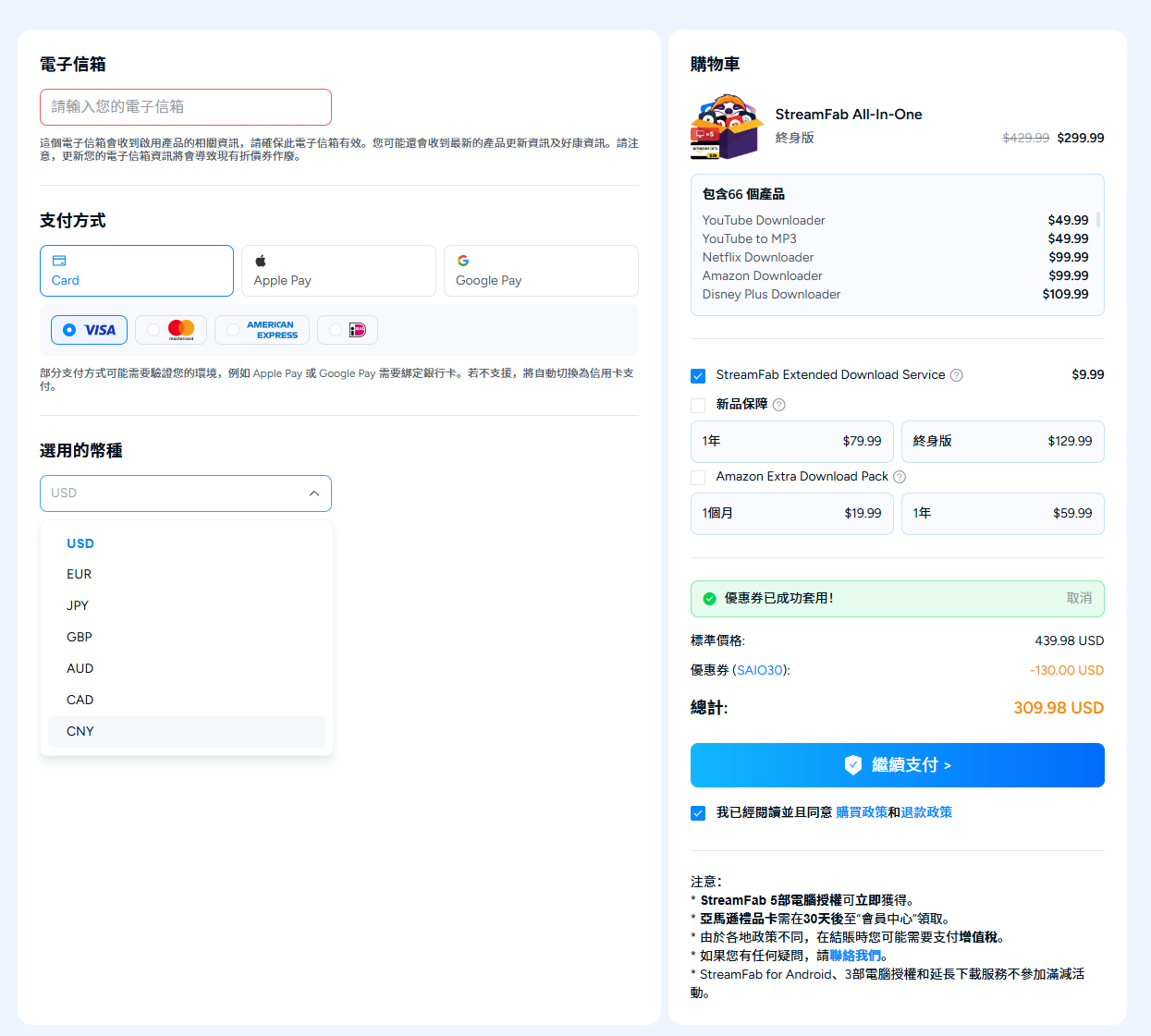Open the 退款政策 refund policy link

926,812
